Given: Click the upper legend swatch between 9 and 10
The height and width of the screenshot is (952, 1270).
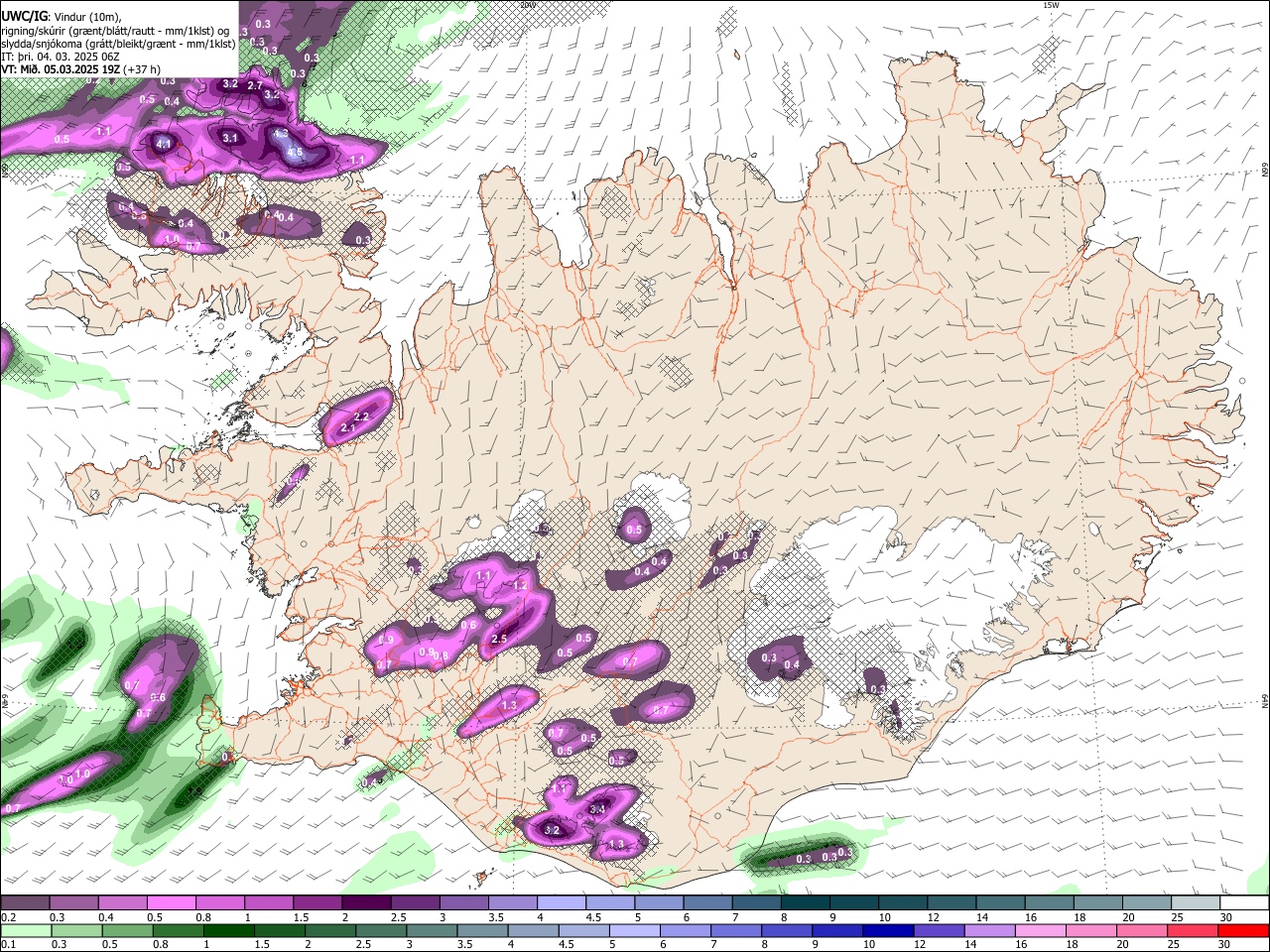Looking at the screenshot, I should tap(853, 902).
